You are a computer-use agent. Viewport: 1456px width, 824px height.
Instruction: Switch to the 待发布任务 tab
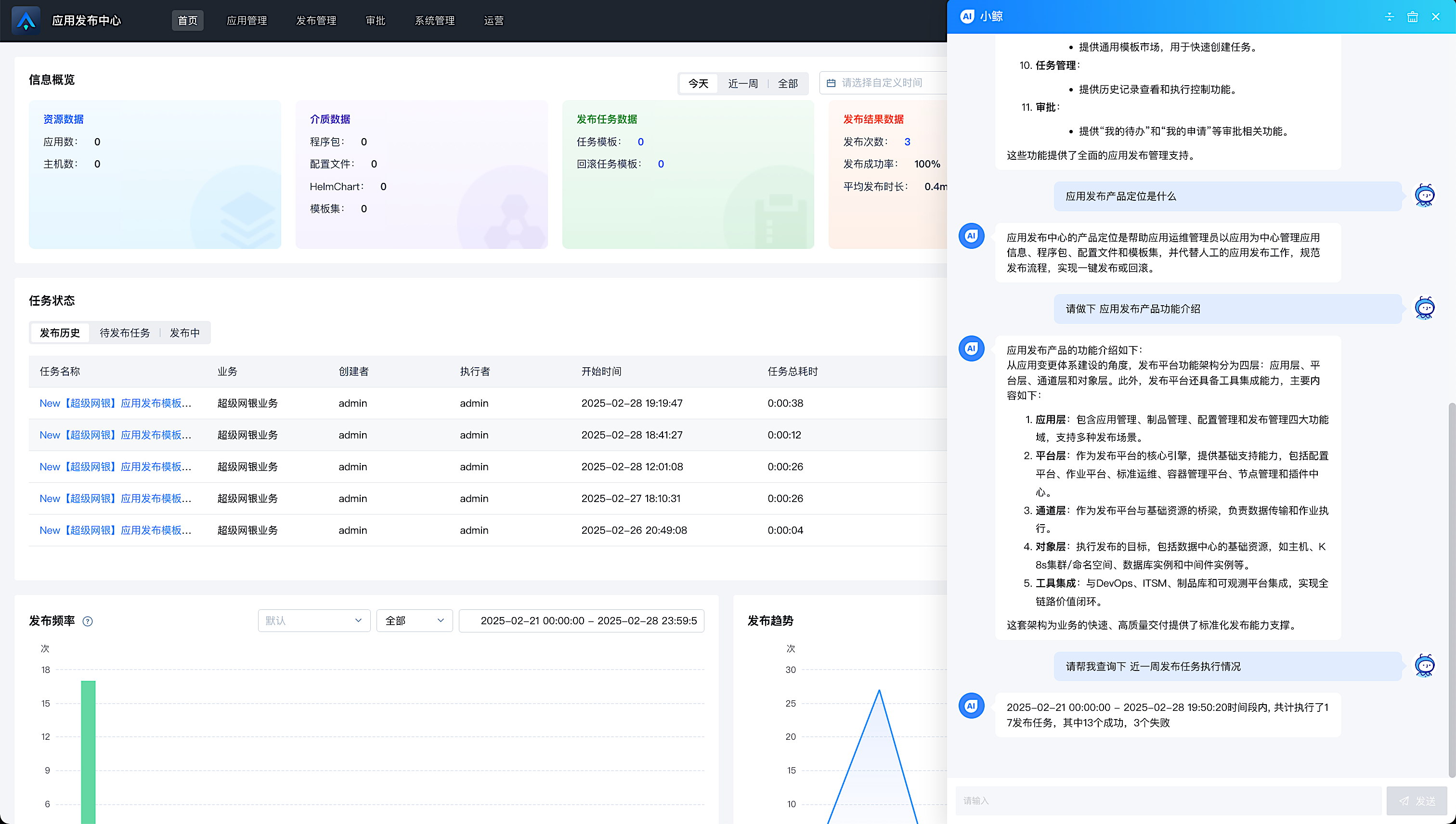point(125,333)
